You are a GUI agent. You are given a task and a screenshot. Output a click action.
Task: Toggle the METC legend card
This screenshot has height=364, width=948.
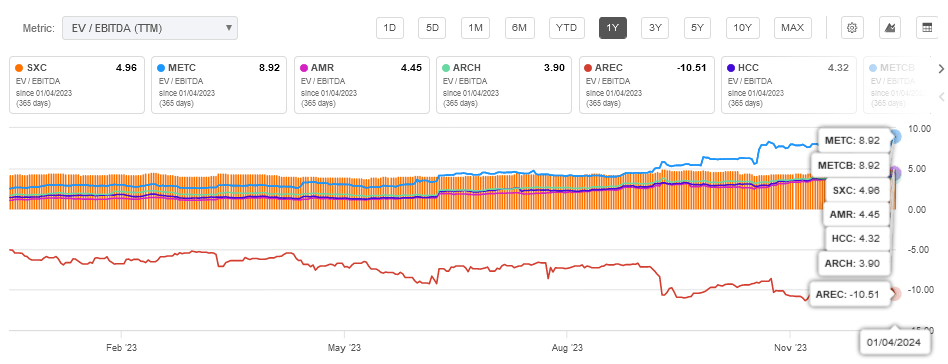(219, 85)
